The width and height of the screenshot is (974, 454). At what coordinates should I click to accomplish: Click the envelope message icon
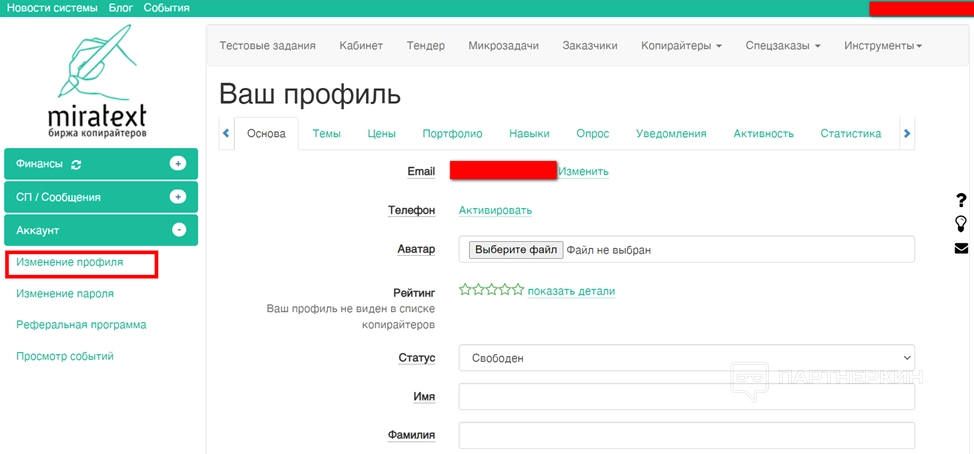coord(961,248)
